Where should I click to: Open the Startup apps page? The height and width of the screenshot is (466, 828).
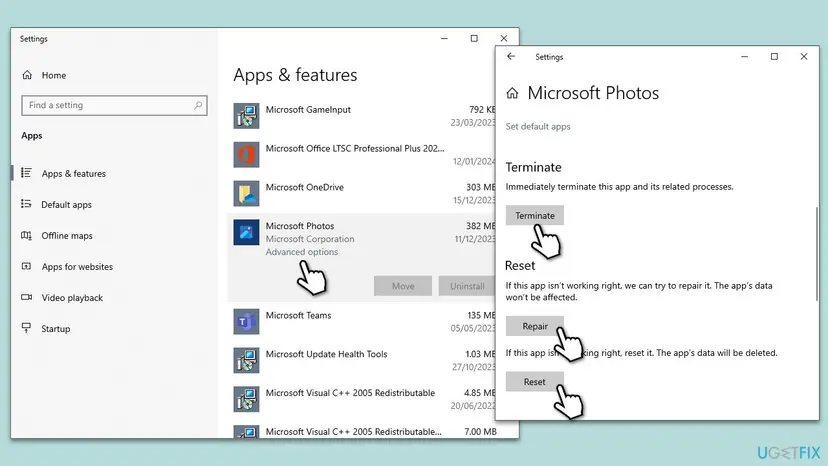click(55, 329)
